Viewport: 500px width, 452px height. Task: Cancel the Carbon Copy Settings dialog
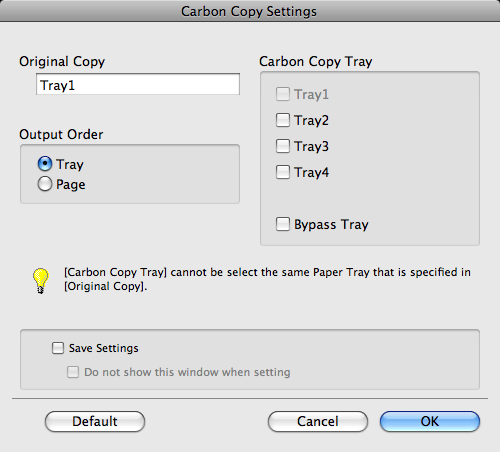tap(318, 421)
